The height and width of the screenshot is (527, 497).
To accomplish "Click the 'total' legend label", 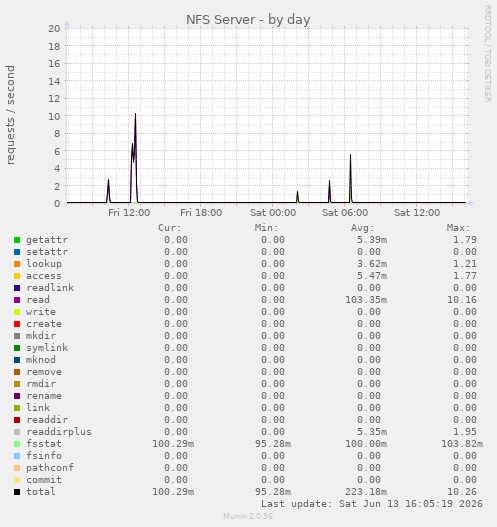I will pos(41,492).
